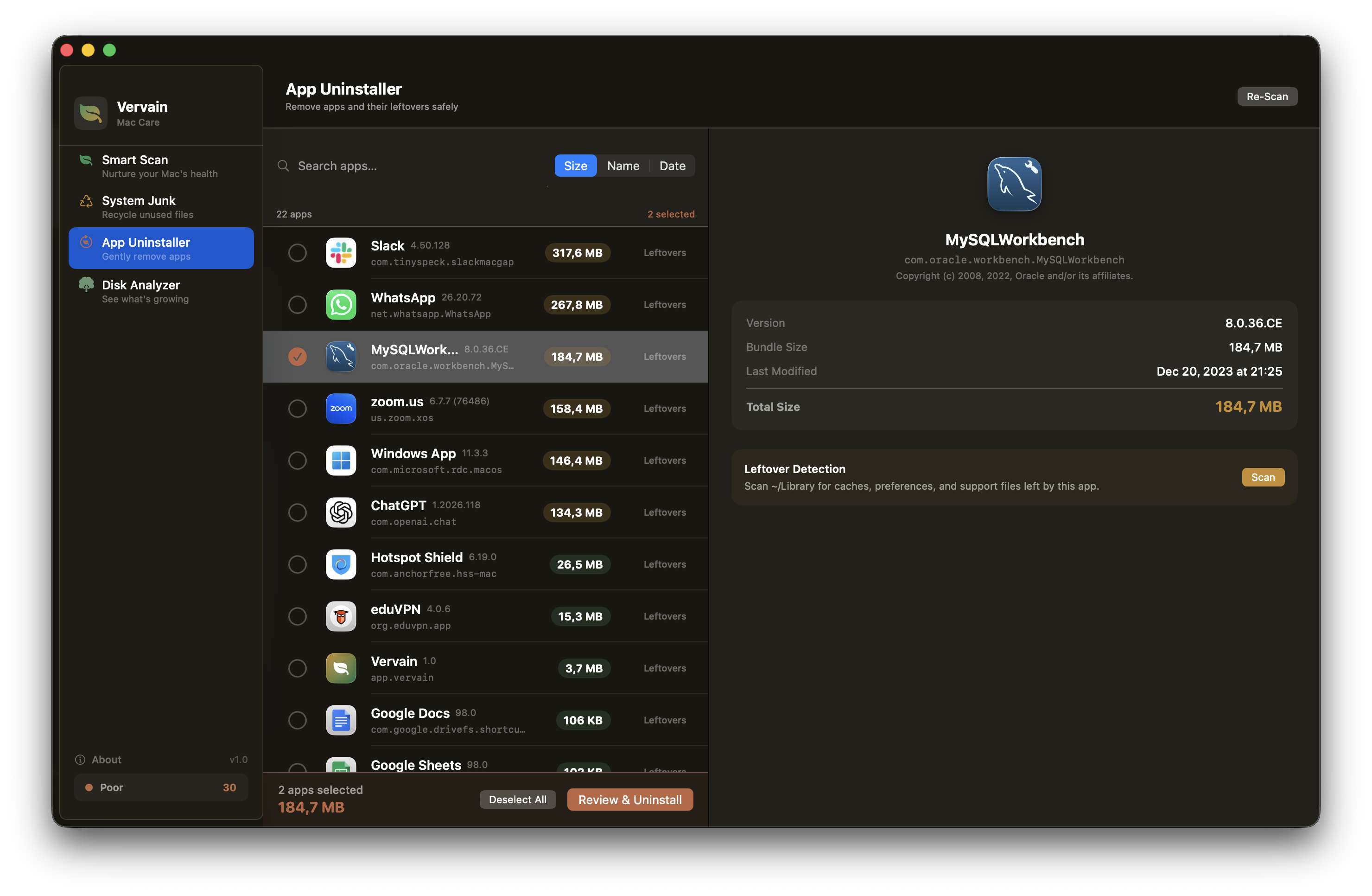Select the Hotspot Shield checkbox
Image resolution: width=1372 pixels, height=896 pixels.
[298, 564]
